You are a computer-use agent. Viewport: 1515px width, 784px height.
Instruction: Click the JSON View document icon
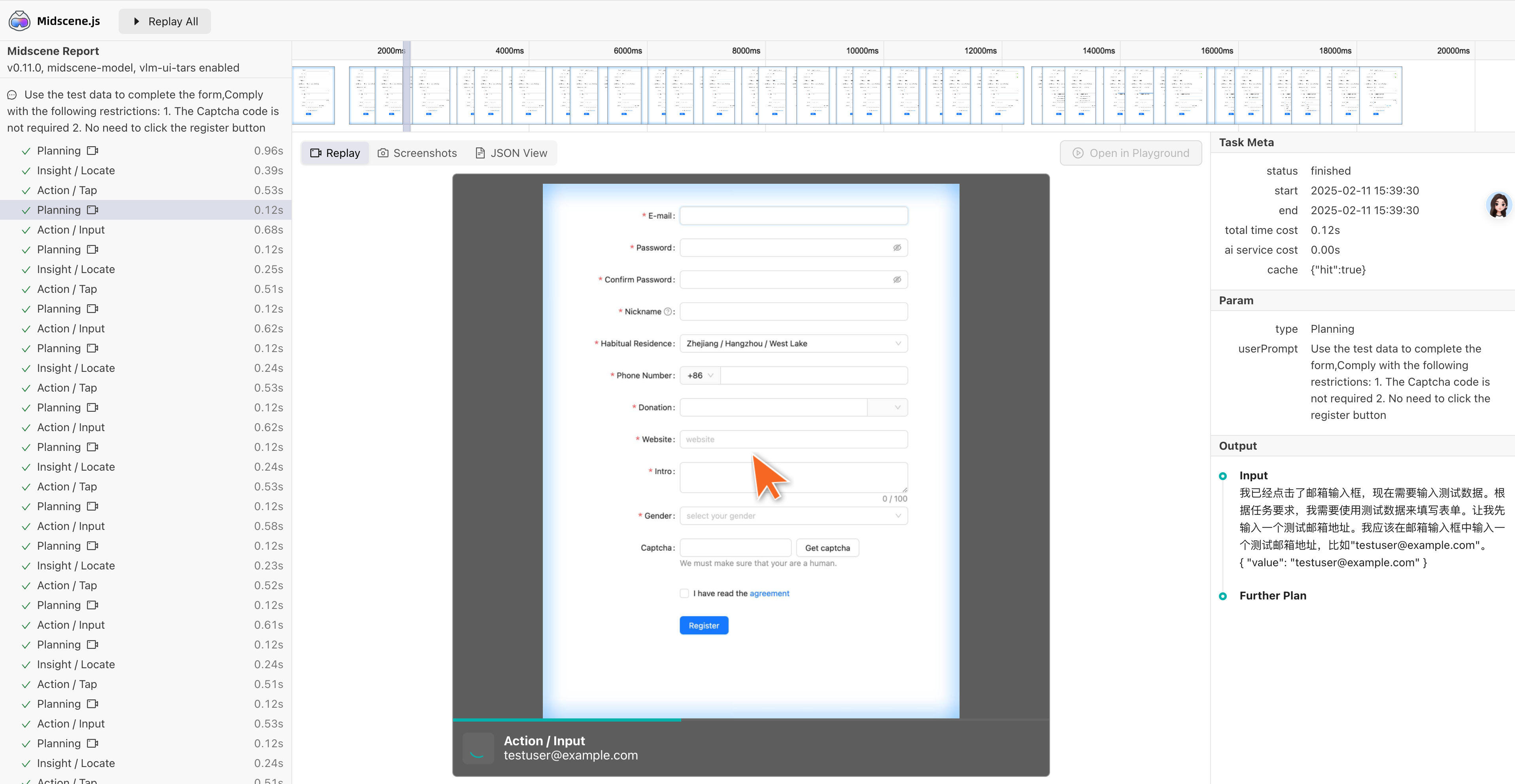click(480, 153)
